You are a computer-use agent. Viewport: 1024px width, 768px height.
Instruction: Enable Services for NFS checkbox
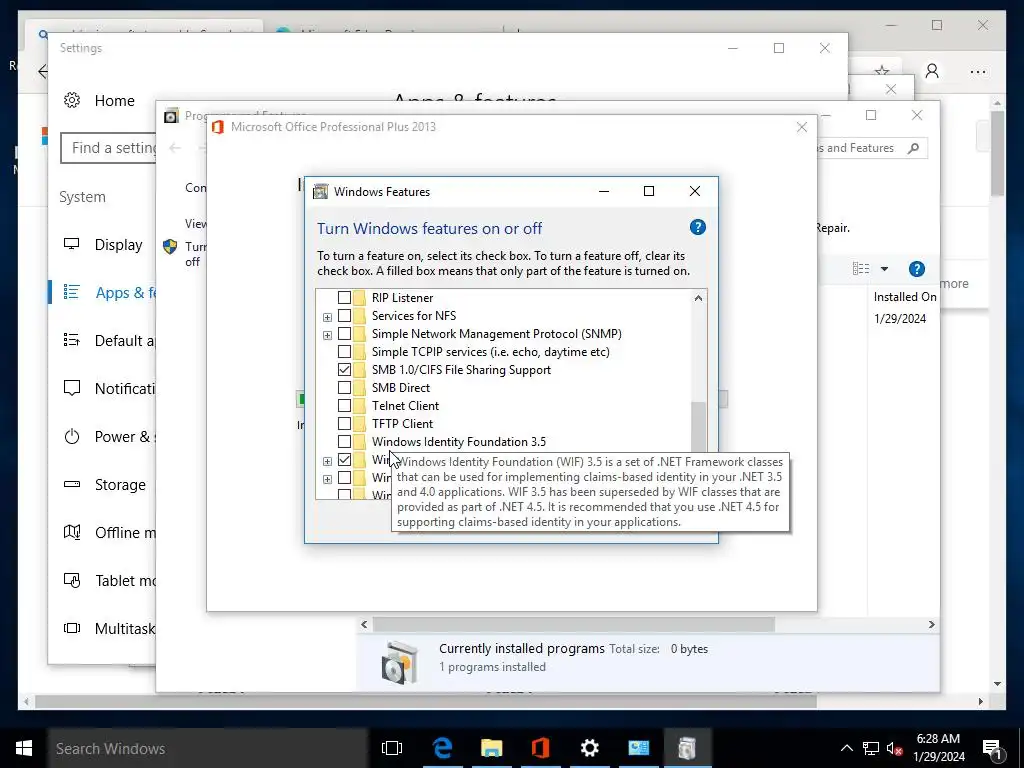[x=344, y=316]
